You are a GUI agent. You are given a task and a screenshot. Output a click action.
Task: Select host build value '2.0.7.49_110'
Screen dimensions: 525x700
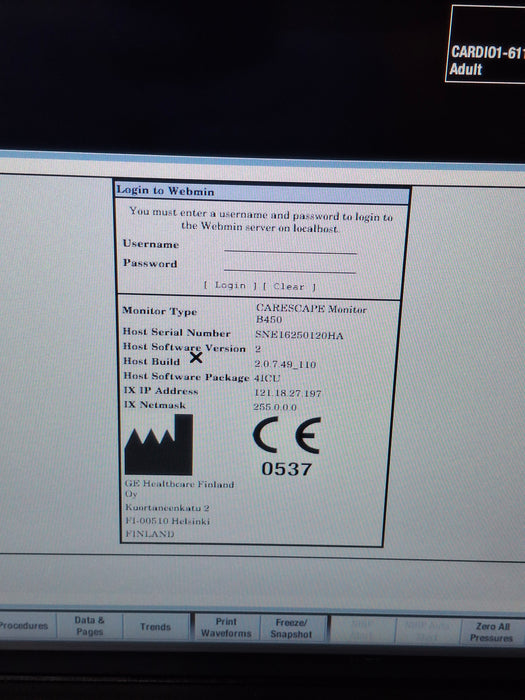[x=285, y=364]
